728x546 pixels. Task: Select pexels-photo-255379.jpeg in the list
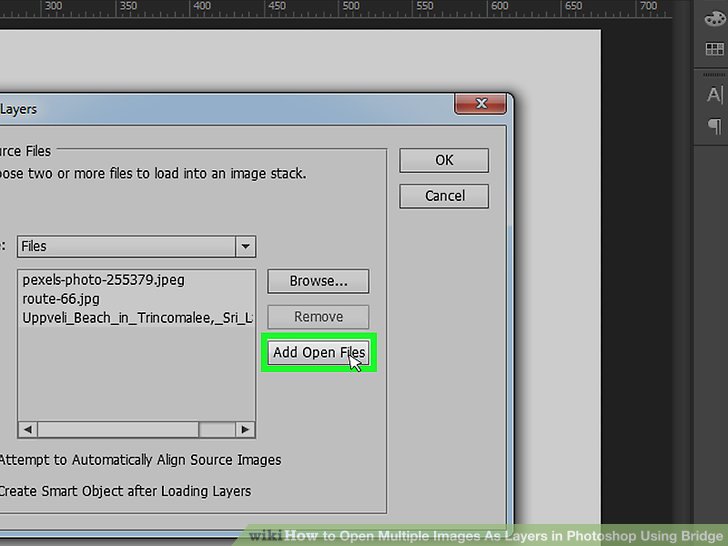pyautogui.click(x=104, y=280)
